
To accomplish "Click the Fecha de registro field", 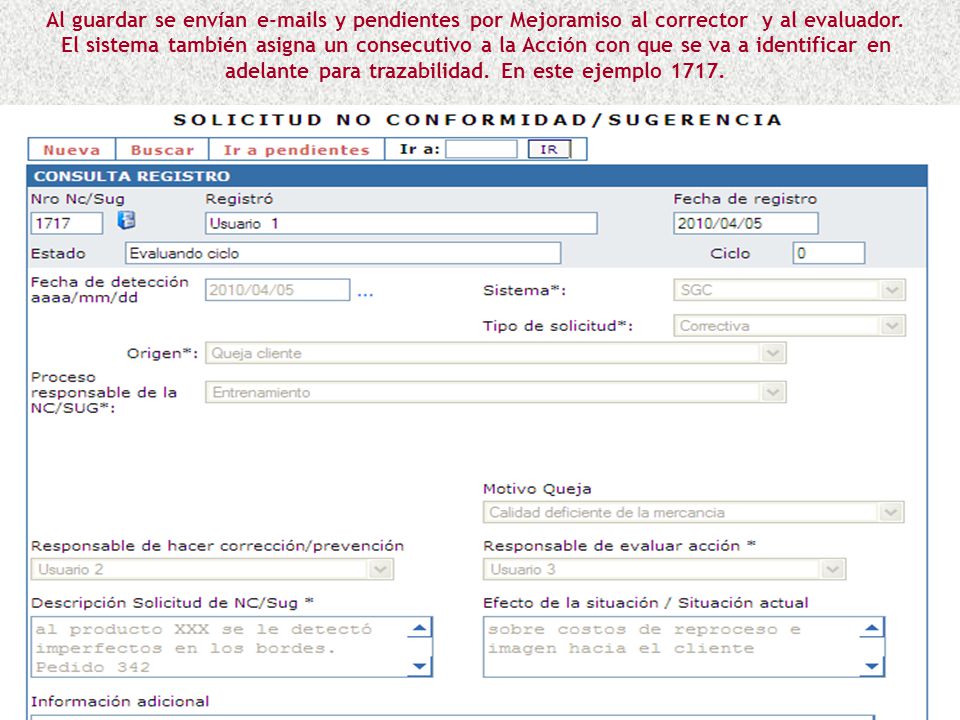I will tap(746, 223).
